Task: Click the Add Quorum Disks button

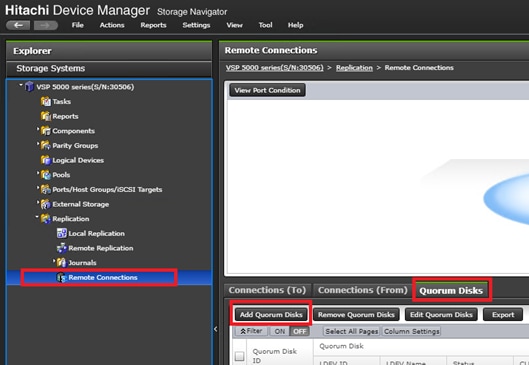Action: (x=271, y=314)
